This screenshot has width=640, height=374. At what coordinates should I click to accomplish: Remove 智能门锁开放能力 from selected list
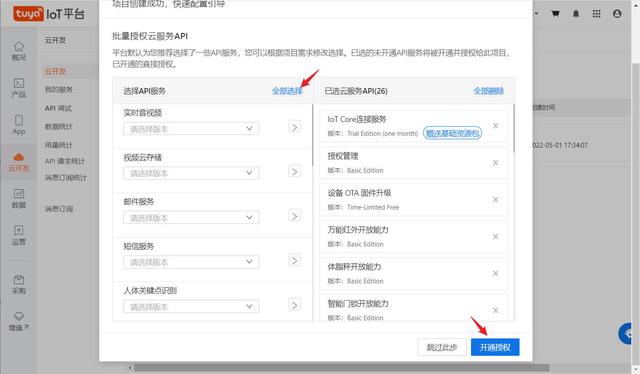pyautogui.click(x=496, y=310)
